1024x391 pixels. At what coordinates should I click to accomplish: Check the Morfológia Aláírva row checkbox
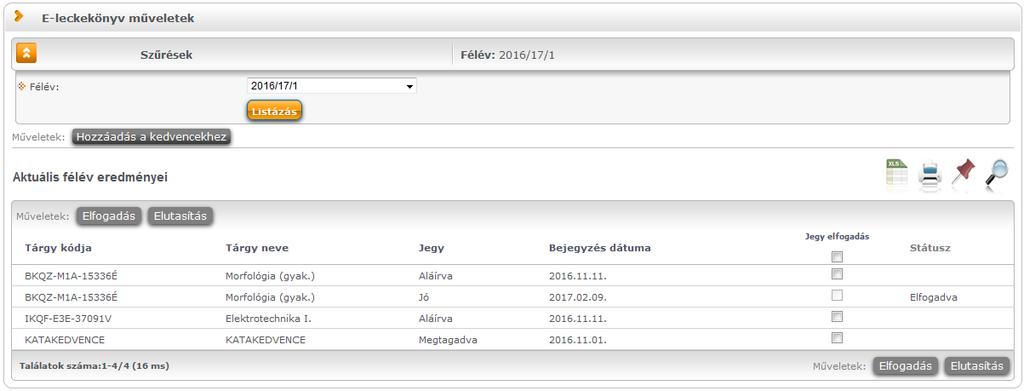tap(837, 274)
